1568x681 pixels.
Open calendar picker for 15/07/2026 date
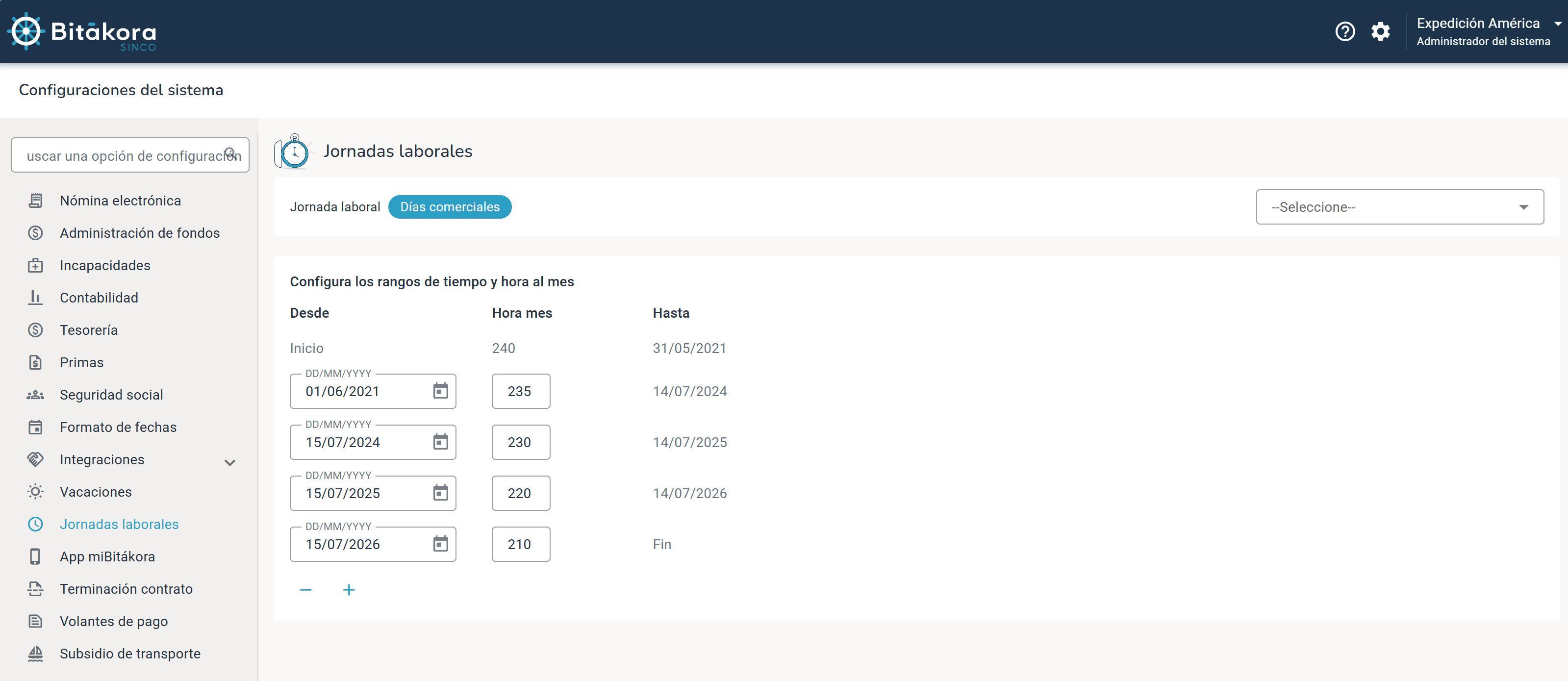pos(440,544)
